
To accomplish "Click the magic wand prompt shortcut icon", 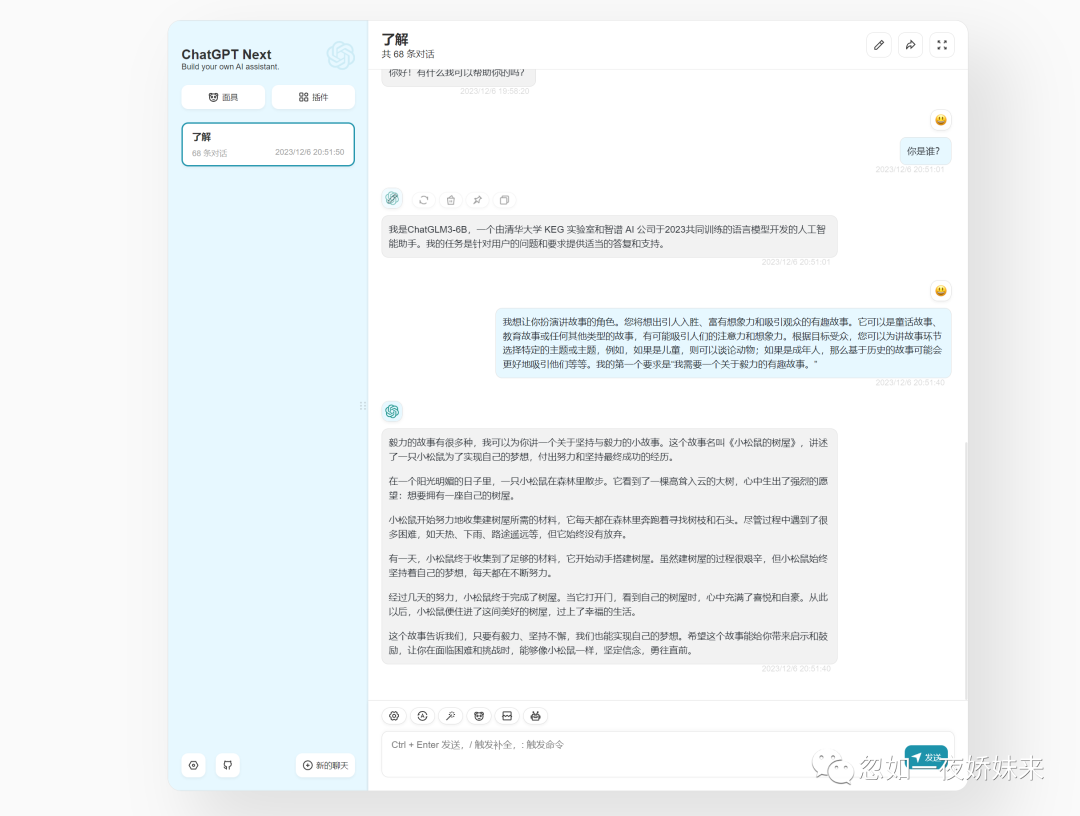I will pos(450,716).
